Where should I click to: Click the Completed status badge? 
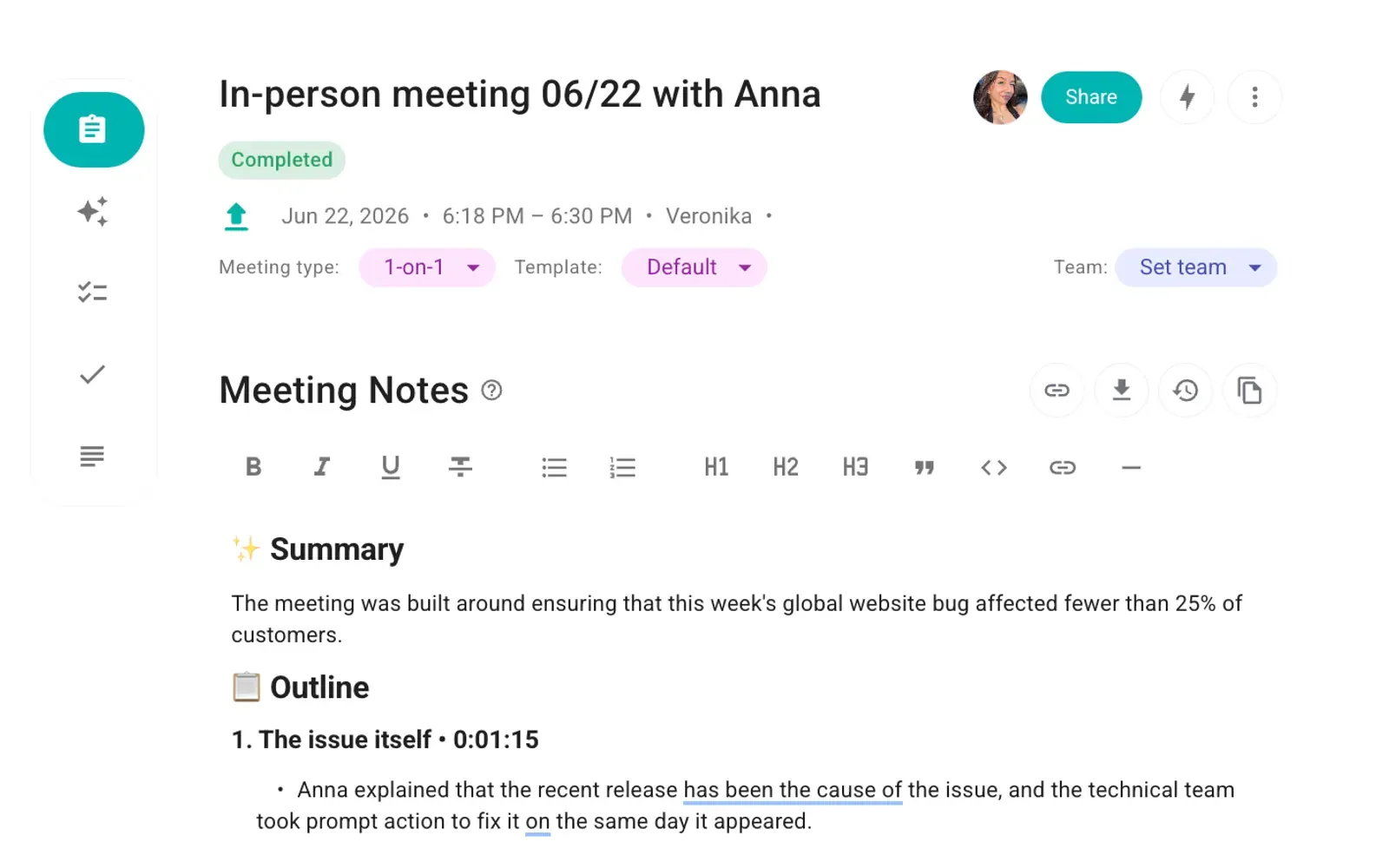282,160
